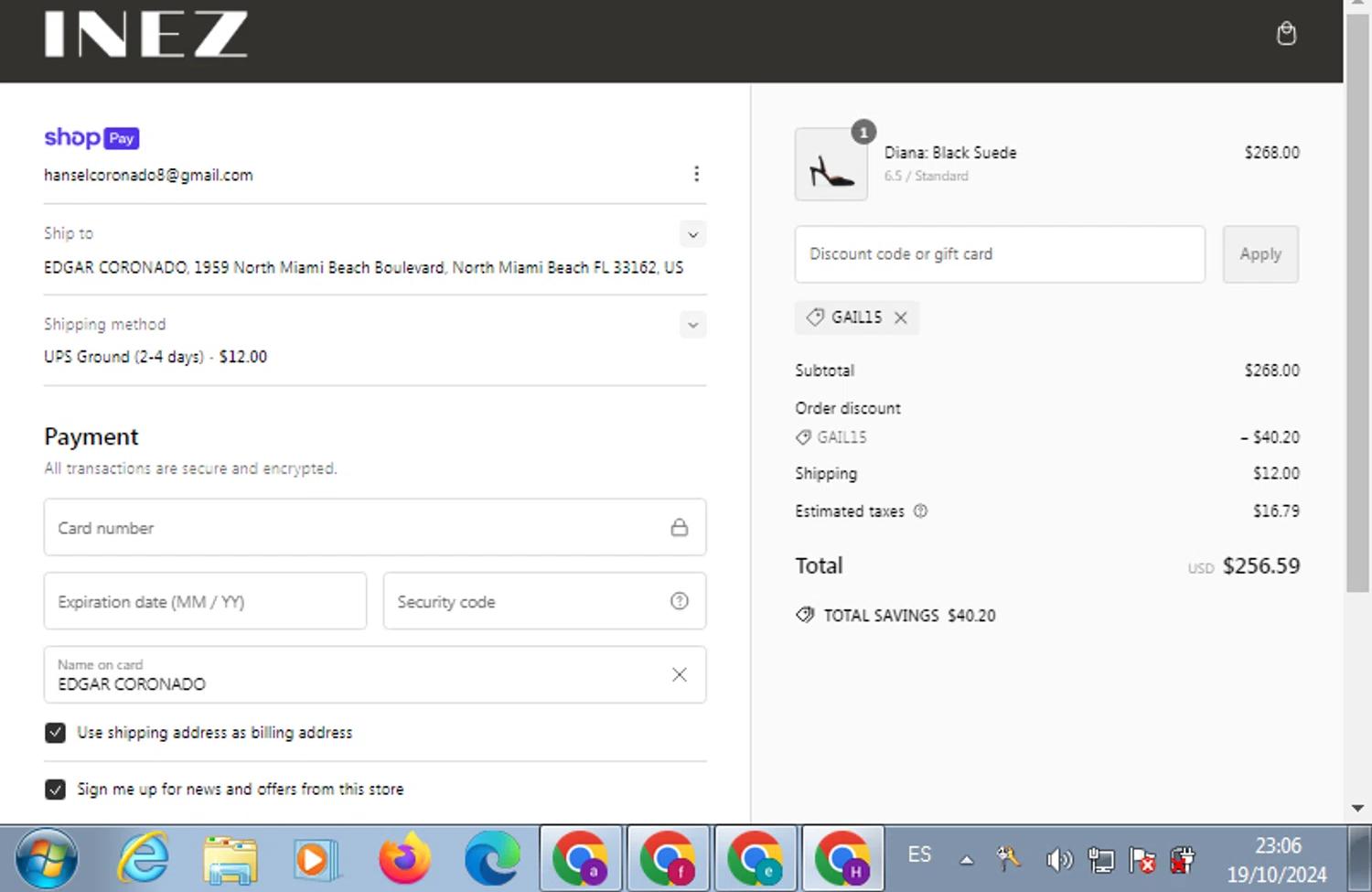Switch to Chrome window with profile e

tap(756, 859)
